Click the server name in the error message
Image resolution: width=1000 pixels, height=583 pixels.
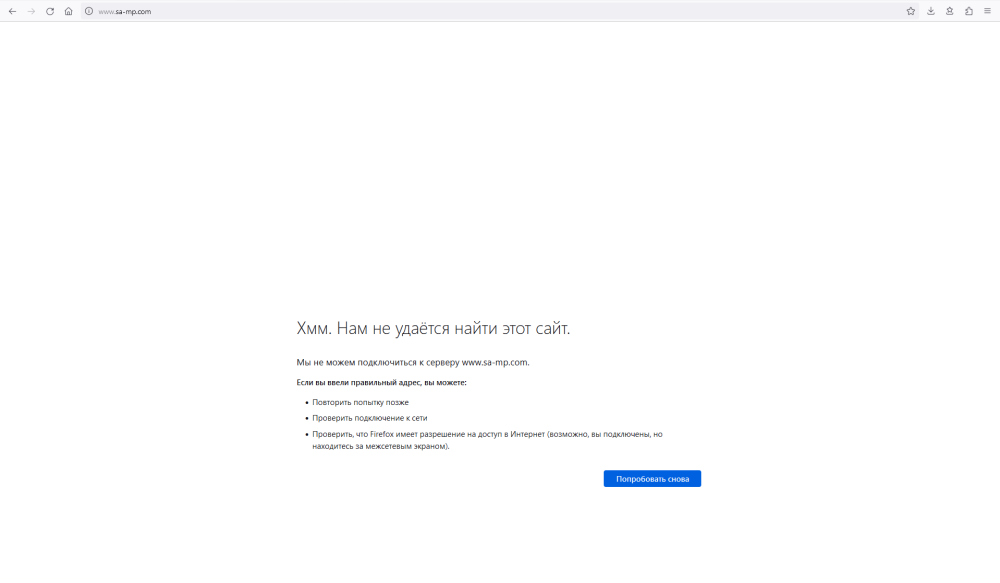click(494, 362)
